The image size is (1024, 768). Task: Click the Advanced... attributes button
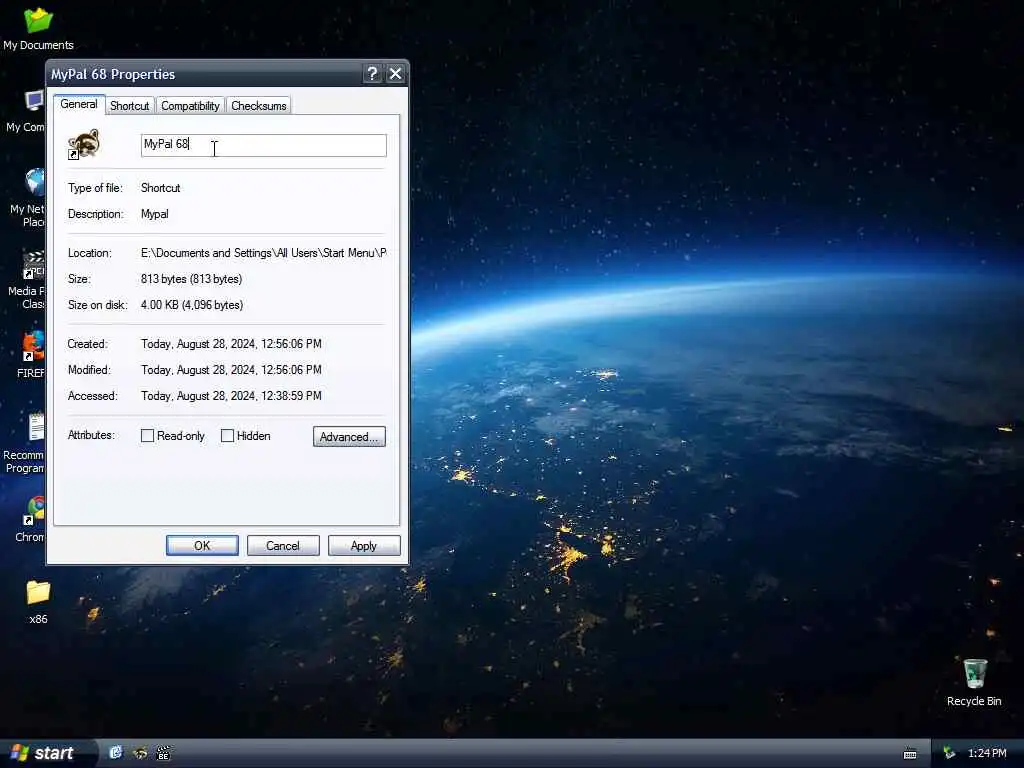click(x=349, y=437)
